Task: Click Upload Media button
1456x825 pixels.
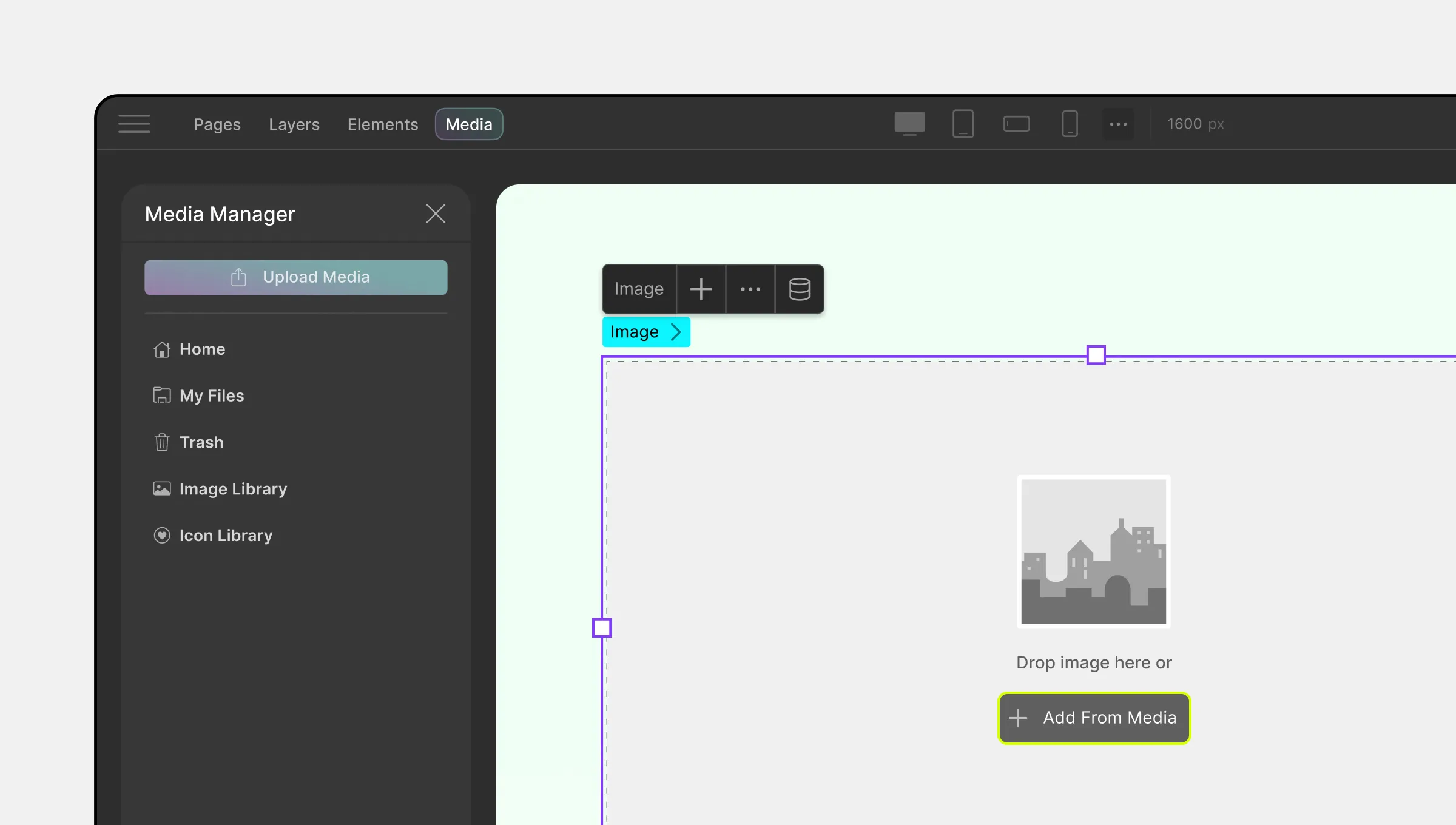Action: tap(296, 277)
